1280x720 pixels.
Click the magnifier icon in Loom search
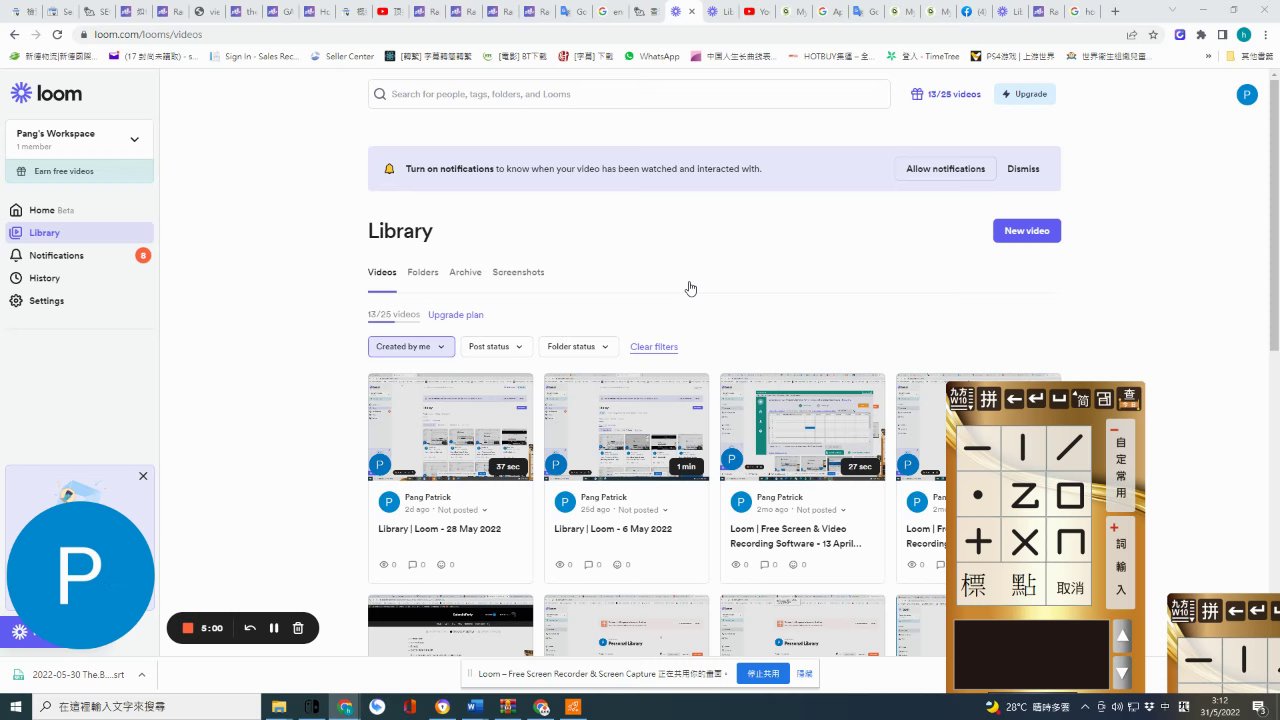380,94
